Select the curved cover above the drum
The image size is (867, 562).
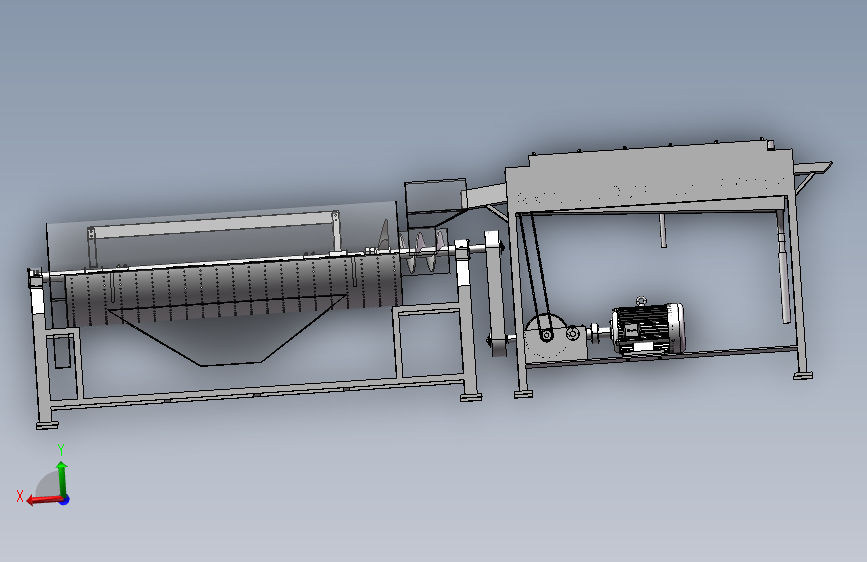221,235
